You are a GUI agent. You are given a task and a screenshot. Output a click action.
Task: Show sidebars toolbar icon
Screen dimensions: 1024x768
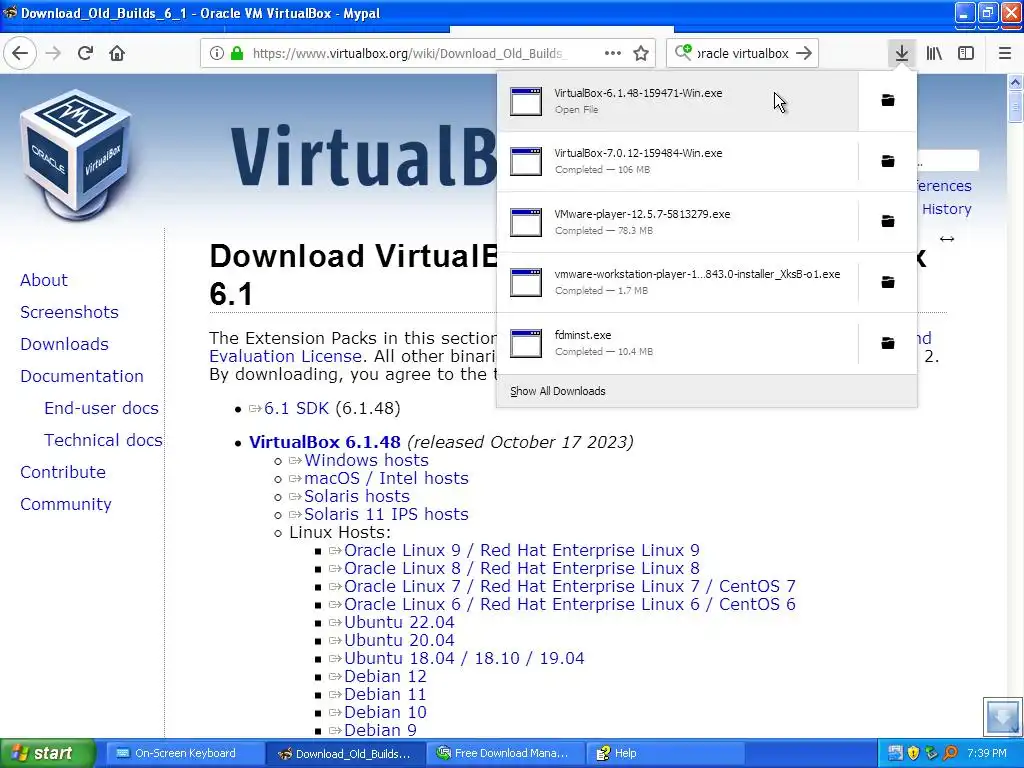(966, 54)
